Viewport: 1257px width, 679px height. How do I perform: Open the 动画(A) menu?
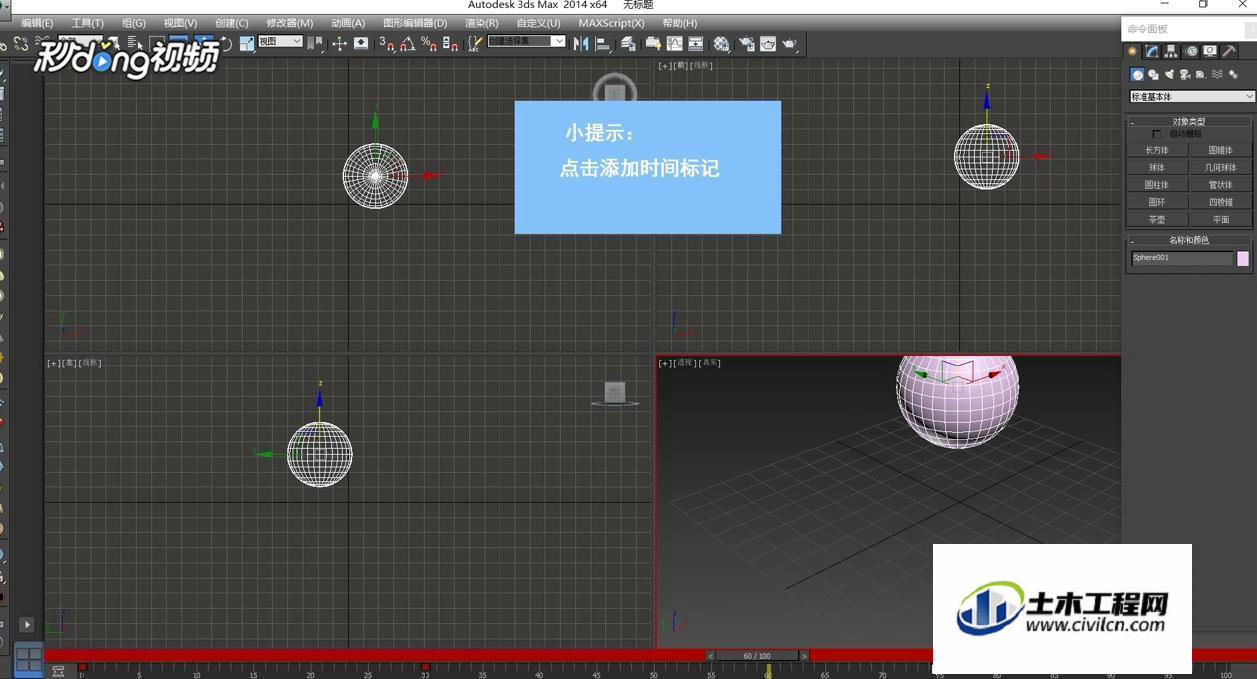tap(347, 23)
